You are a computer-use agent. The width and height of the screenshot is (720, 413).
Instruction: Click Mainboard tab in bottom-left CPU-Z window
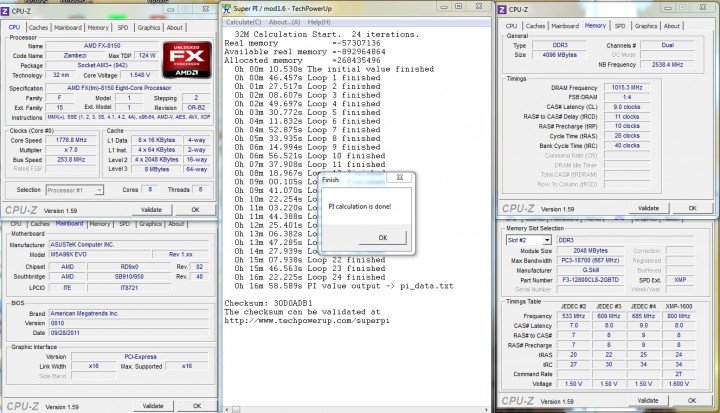pos(69,224)
